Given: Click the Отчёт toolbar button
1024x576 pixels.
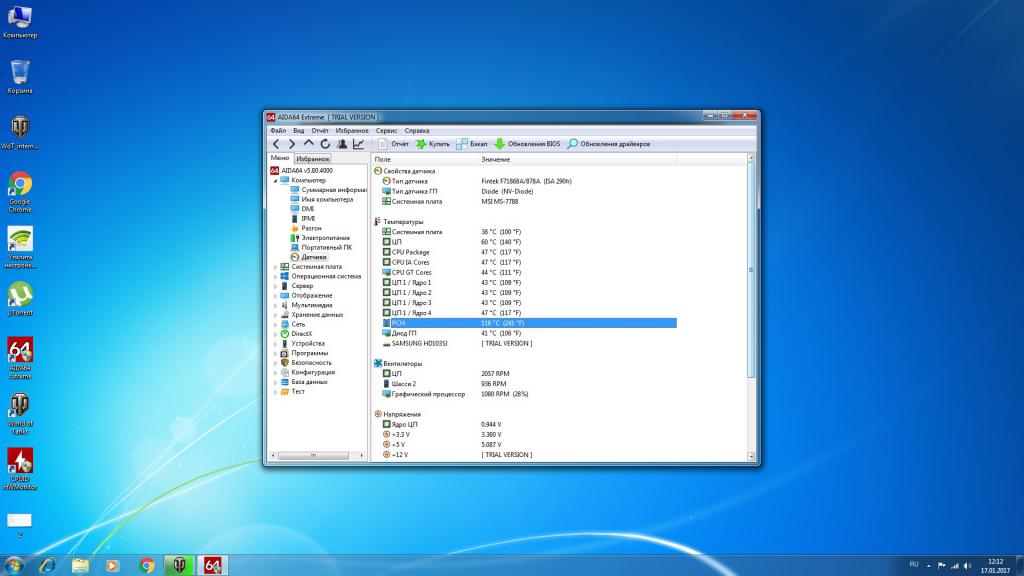Looking at the screenshot, I should click(393, 144).
